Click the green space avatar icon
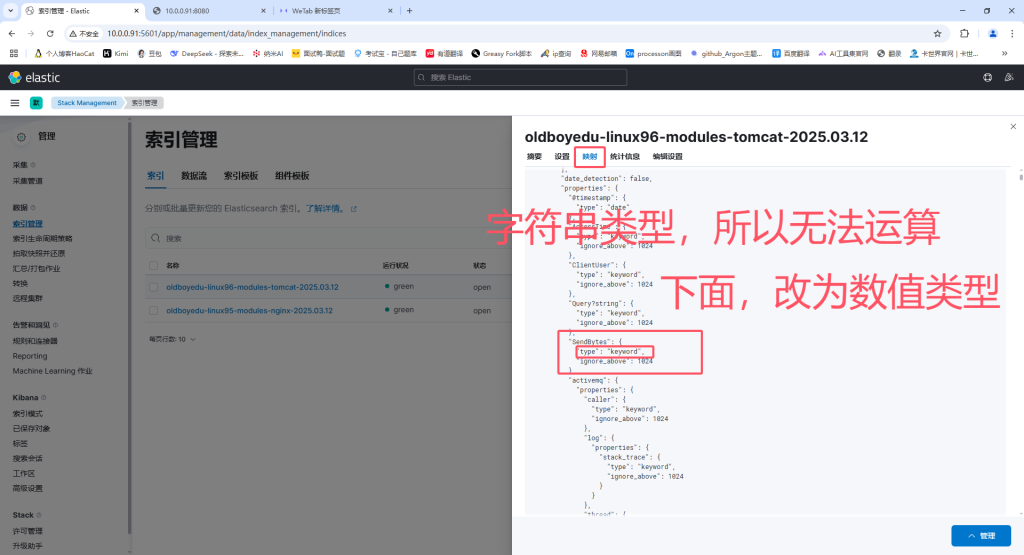The width and height of the screenshot is (1024, 555). pyautogui.click(x=36, y=103)
